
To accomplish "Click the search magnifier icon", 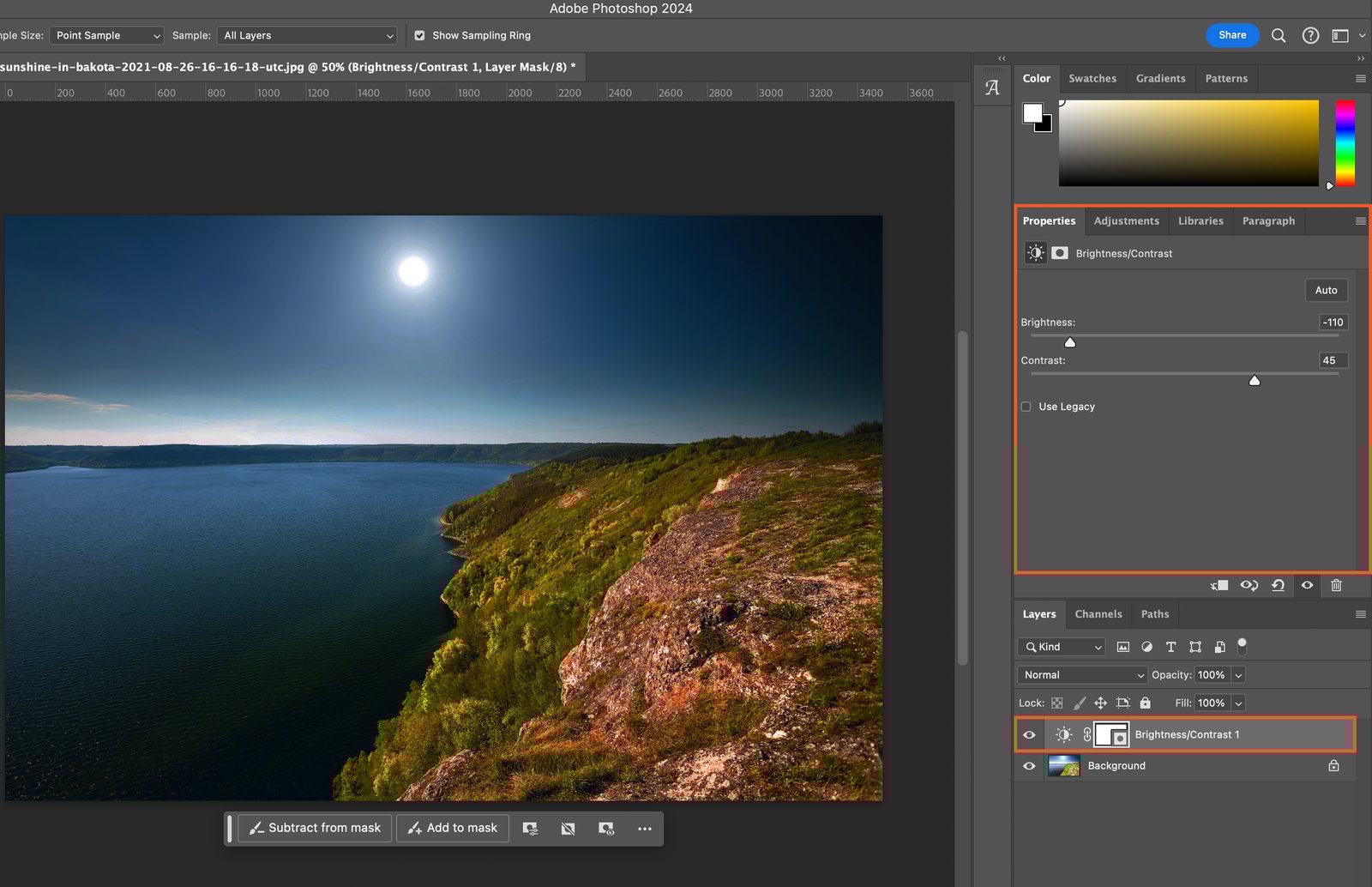I will (x=1278, y=35).
